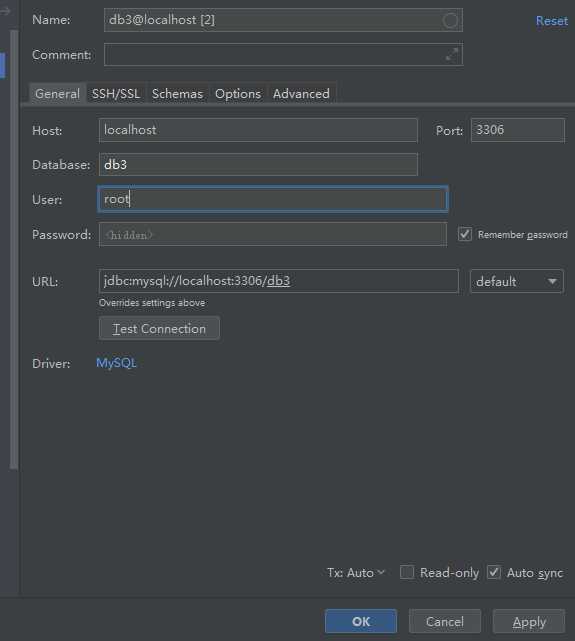
Task: Open the Tx: Auto transaction mode dropdown
Action: [x=356, y=573]
